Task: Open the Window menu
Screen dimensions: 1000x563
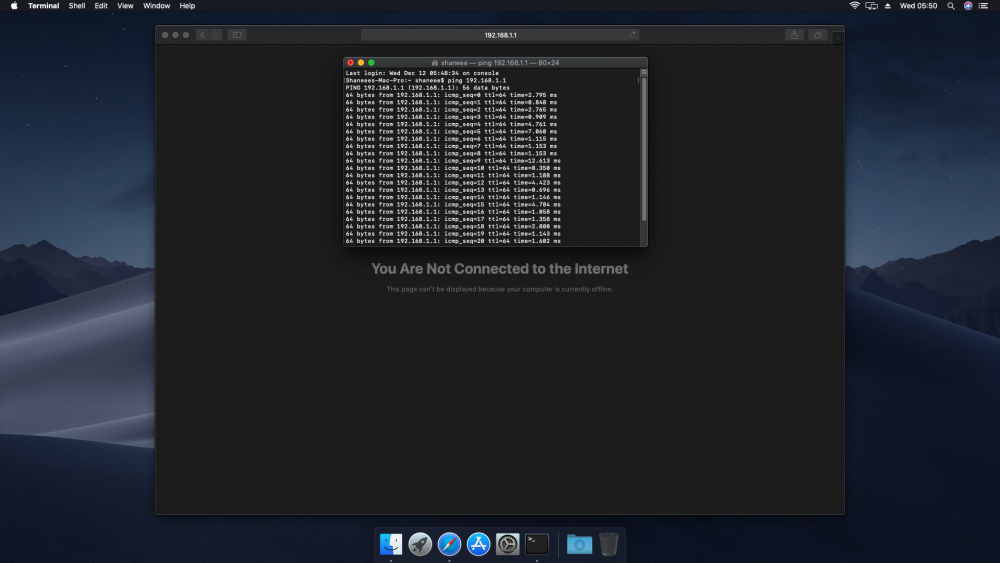Action: (x=156, y=6)
